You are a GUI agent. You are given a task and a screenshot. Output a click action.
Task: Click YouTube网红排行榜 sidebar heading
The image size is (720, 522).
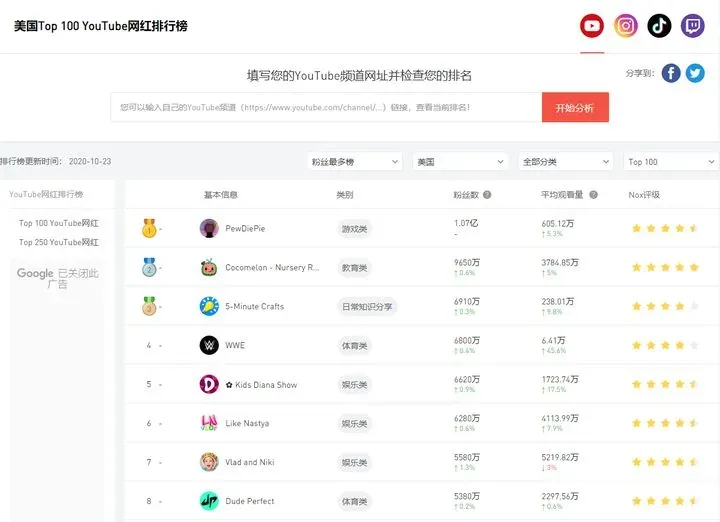coord(46,194)
